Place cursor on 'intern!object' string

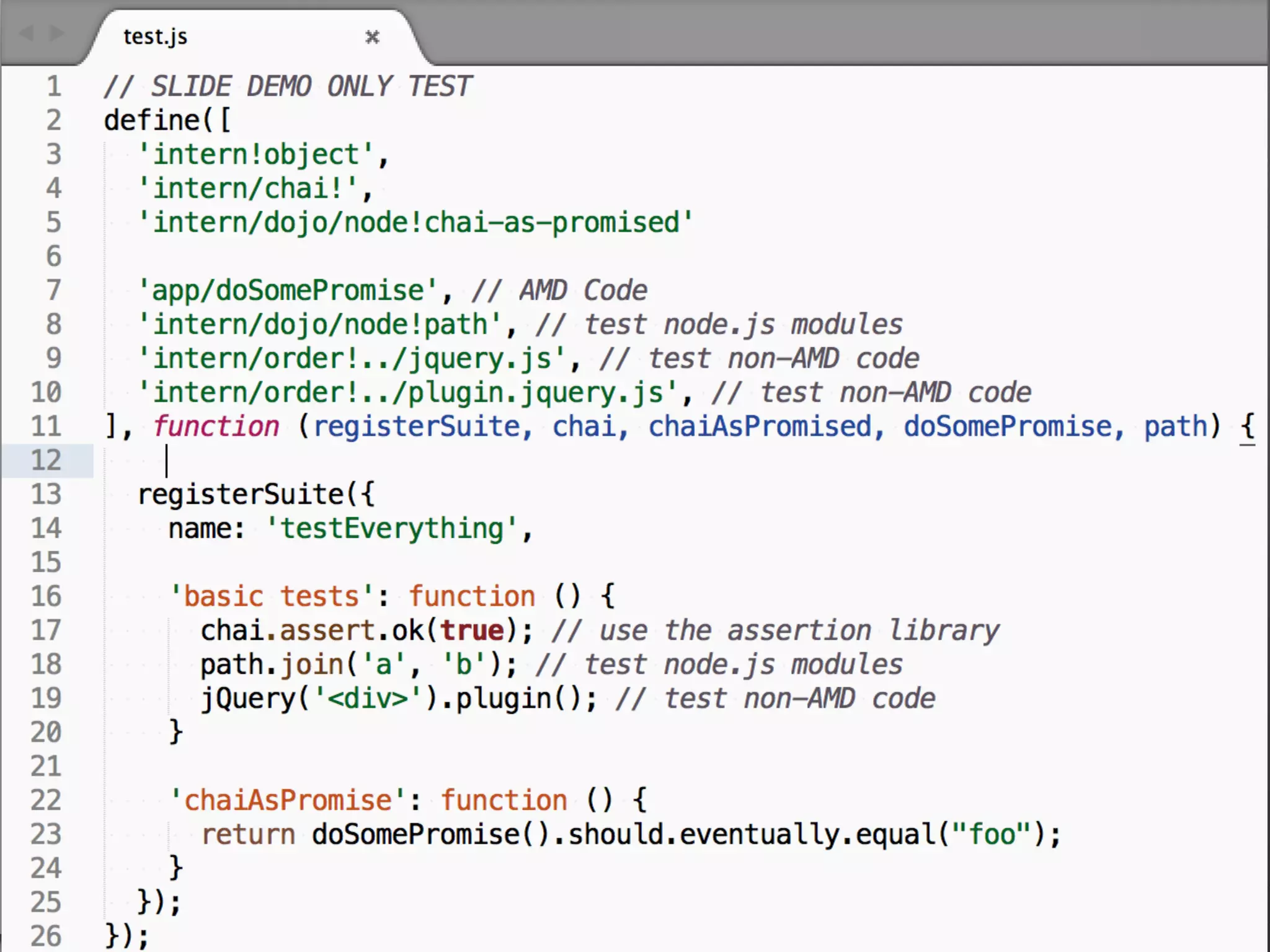(x=255, y=154)
